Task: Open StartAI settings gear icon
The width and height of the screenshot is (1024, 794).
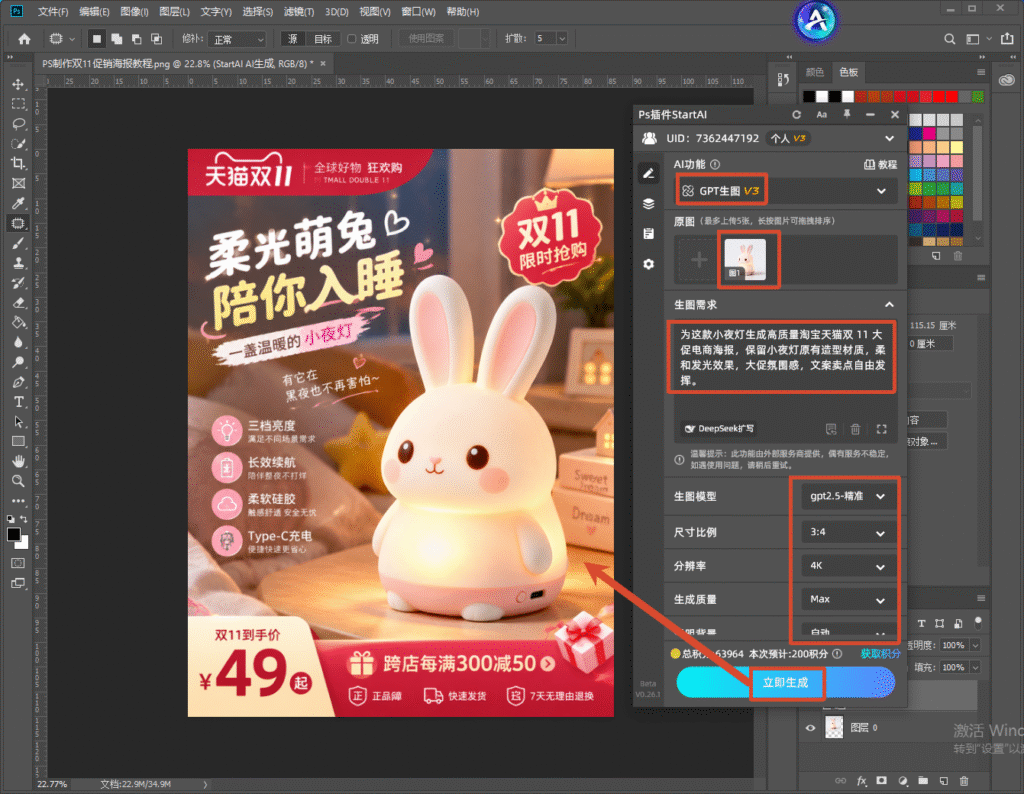Action: pyautogui.click(x=648, y=264)
